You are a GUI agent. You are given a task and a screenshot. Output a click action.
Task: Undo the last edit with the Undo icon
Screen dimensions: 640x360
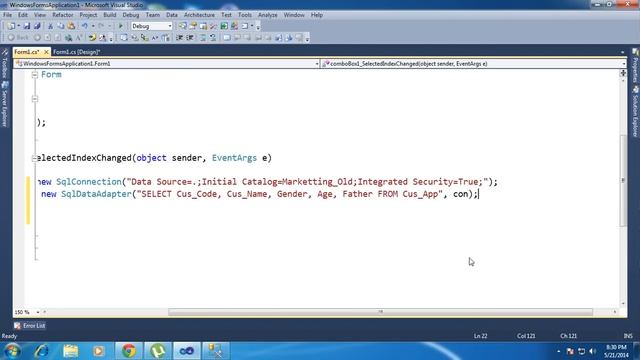click(x=84, y=26)
